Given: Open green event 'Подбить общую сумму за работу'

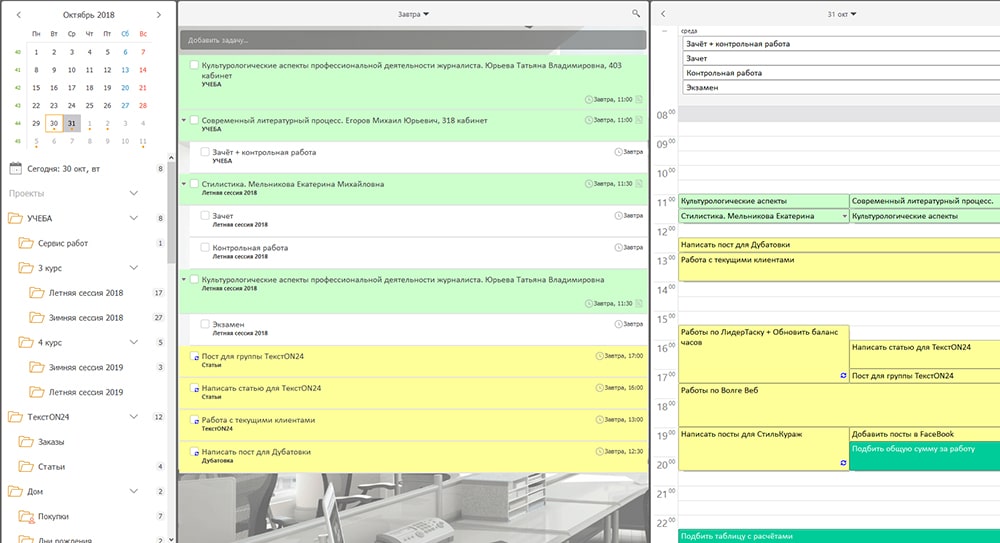Looking at the screenshot, I should pos(925,456).
